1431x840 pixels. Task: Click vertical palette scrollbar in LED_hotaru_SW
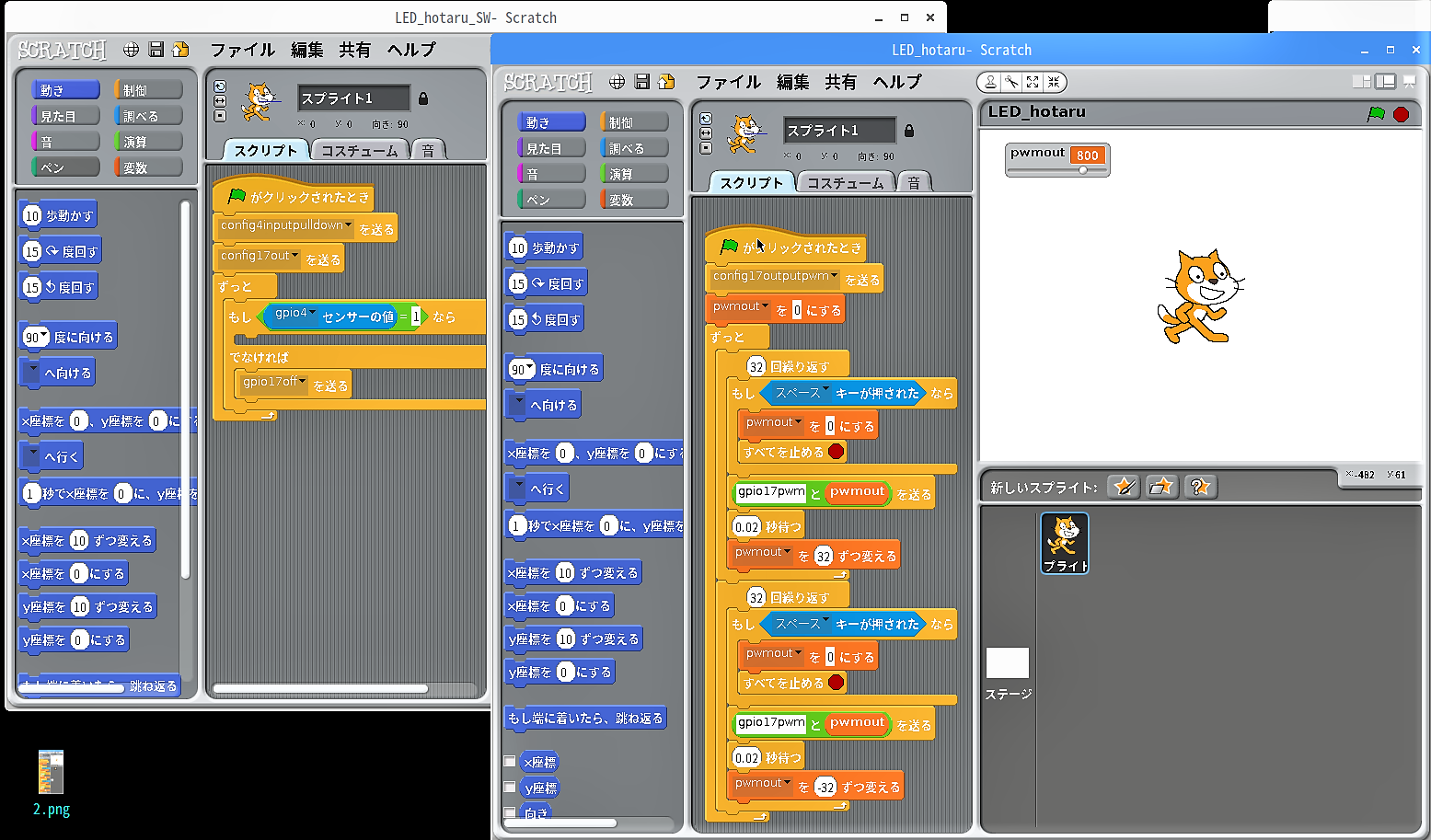pos(185,390)
